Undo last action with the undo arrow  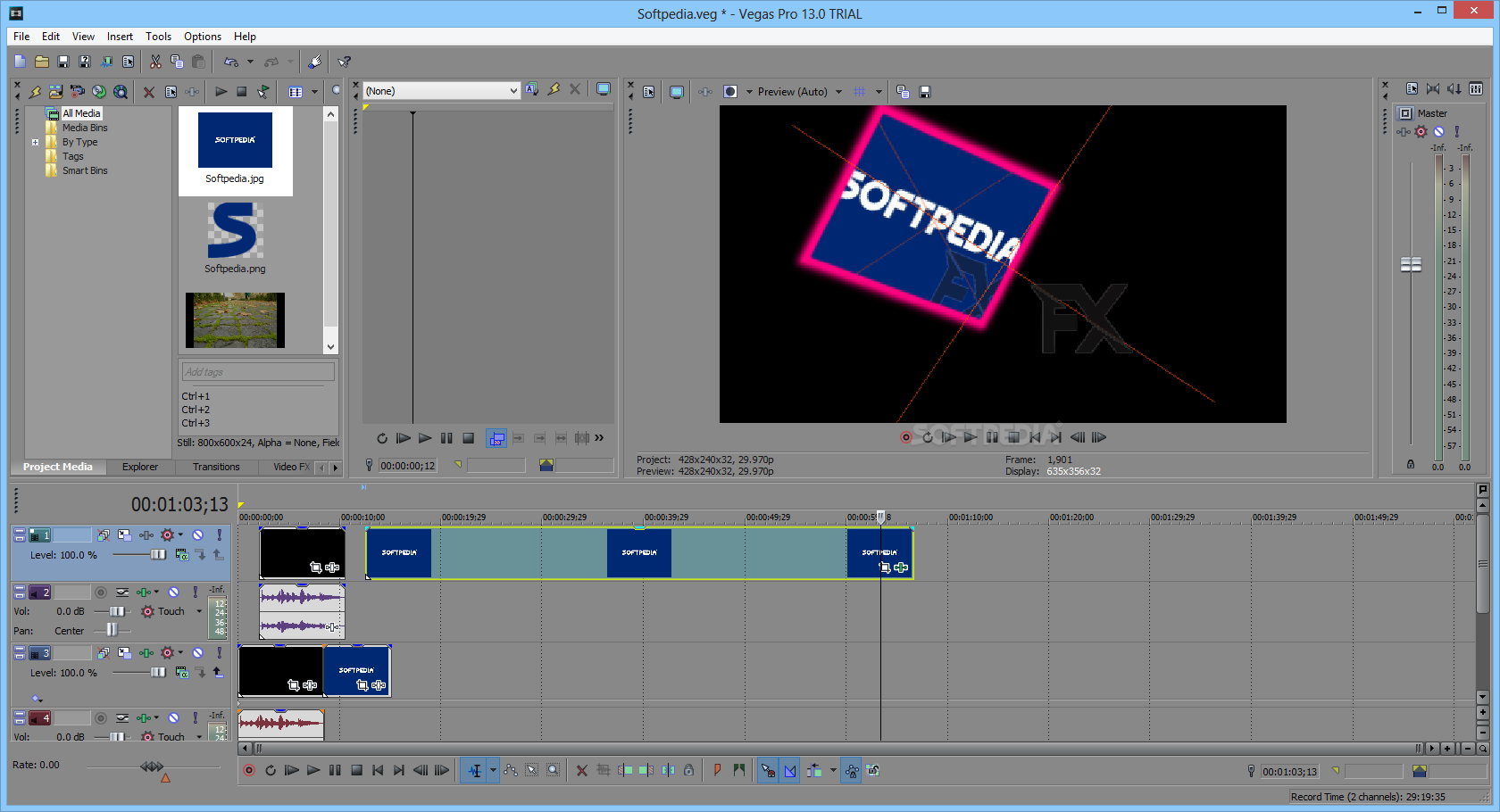click(x=231, y=62)
